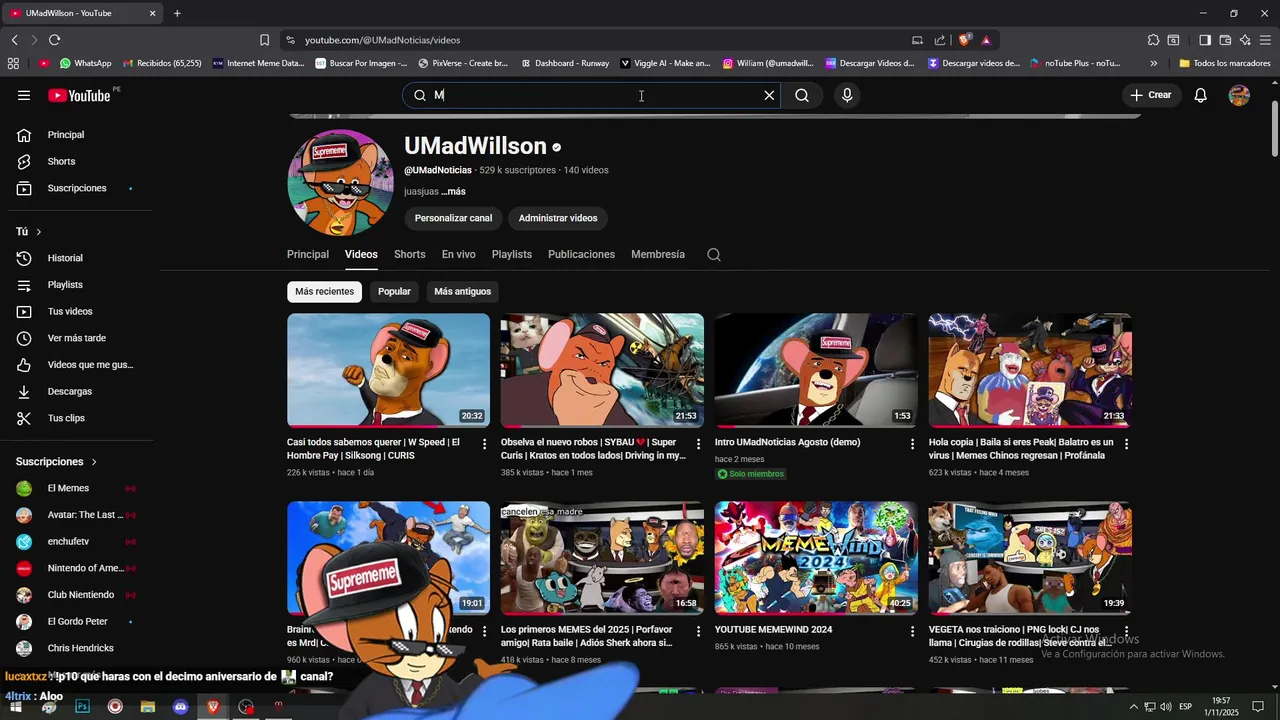The height and width of the screenshot is (720, 1280).
Task: Open Photoshop from the taskbar
Action: 82,707
